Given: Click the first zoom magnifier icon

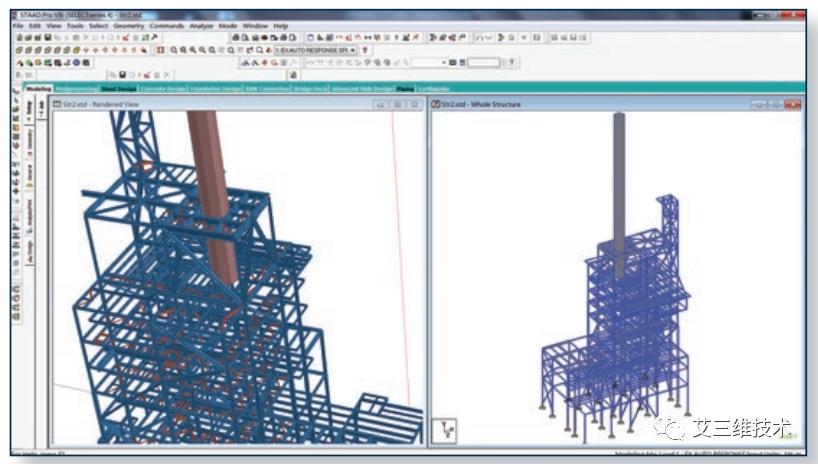Looking at the screenshot, I should [173, 49].
